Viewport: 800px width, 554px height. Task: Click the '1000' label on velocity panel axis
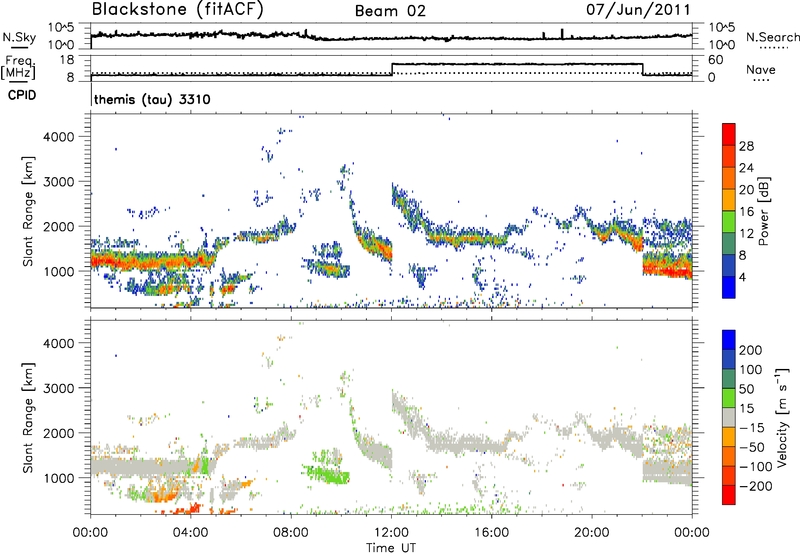tap(58, 478)
